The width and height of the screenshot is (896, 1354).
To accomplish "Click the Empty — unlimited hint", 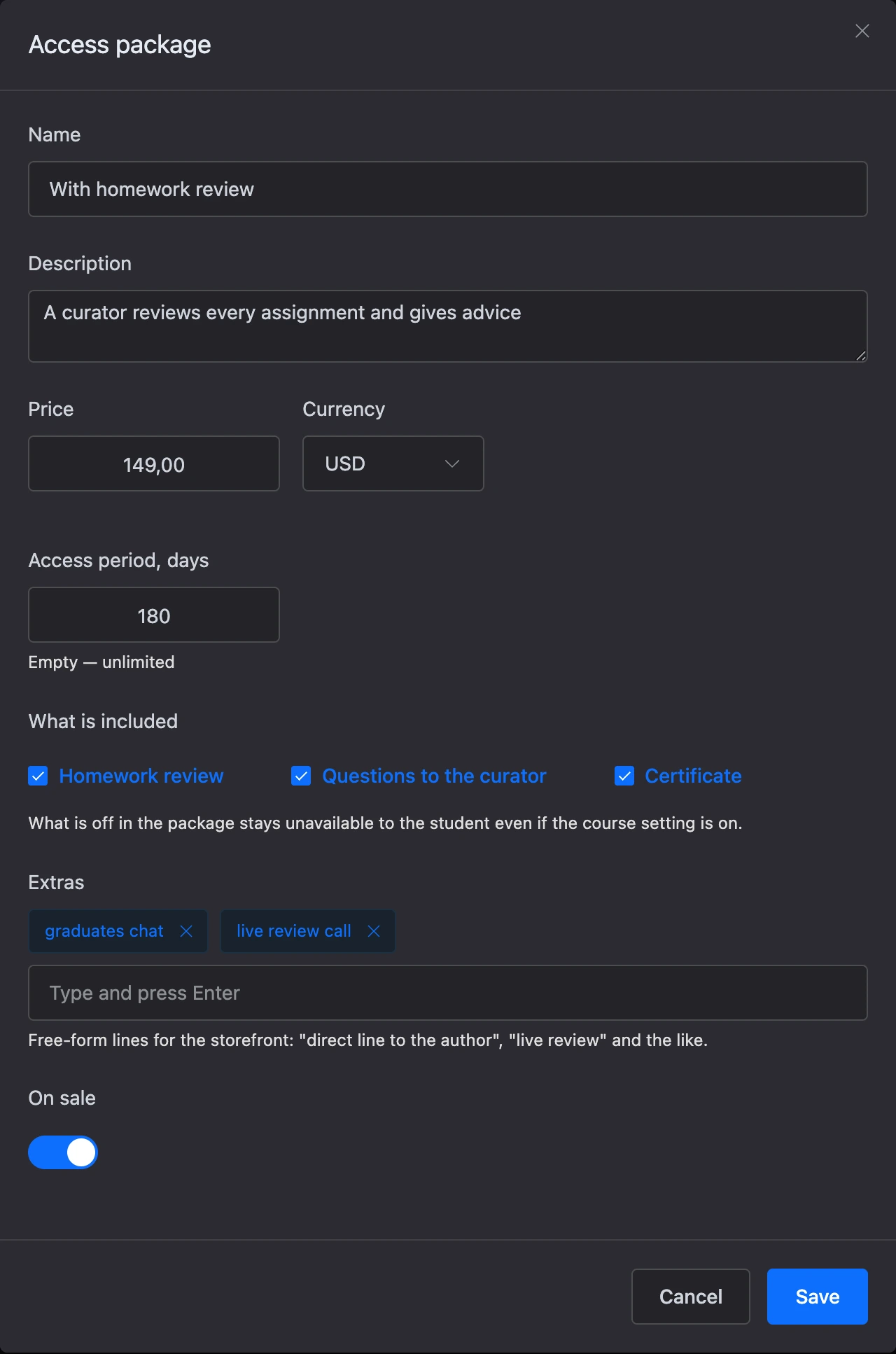I will [x=101, y=662].
